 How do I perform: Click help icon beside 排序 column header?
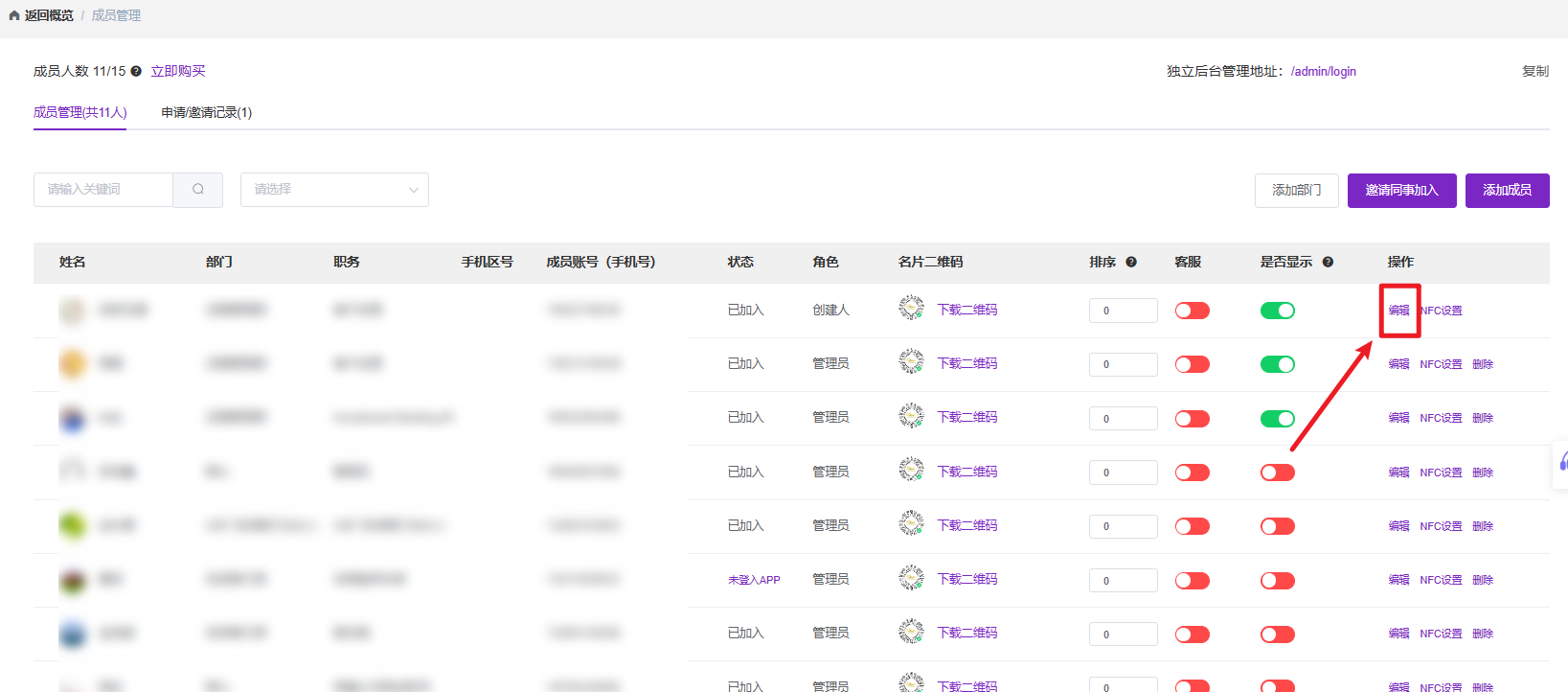tap(1131, 262)
